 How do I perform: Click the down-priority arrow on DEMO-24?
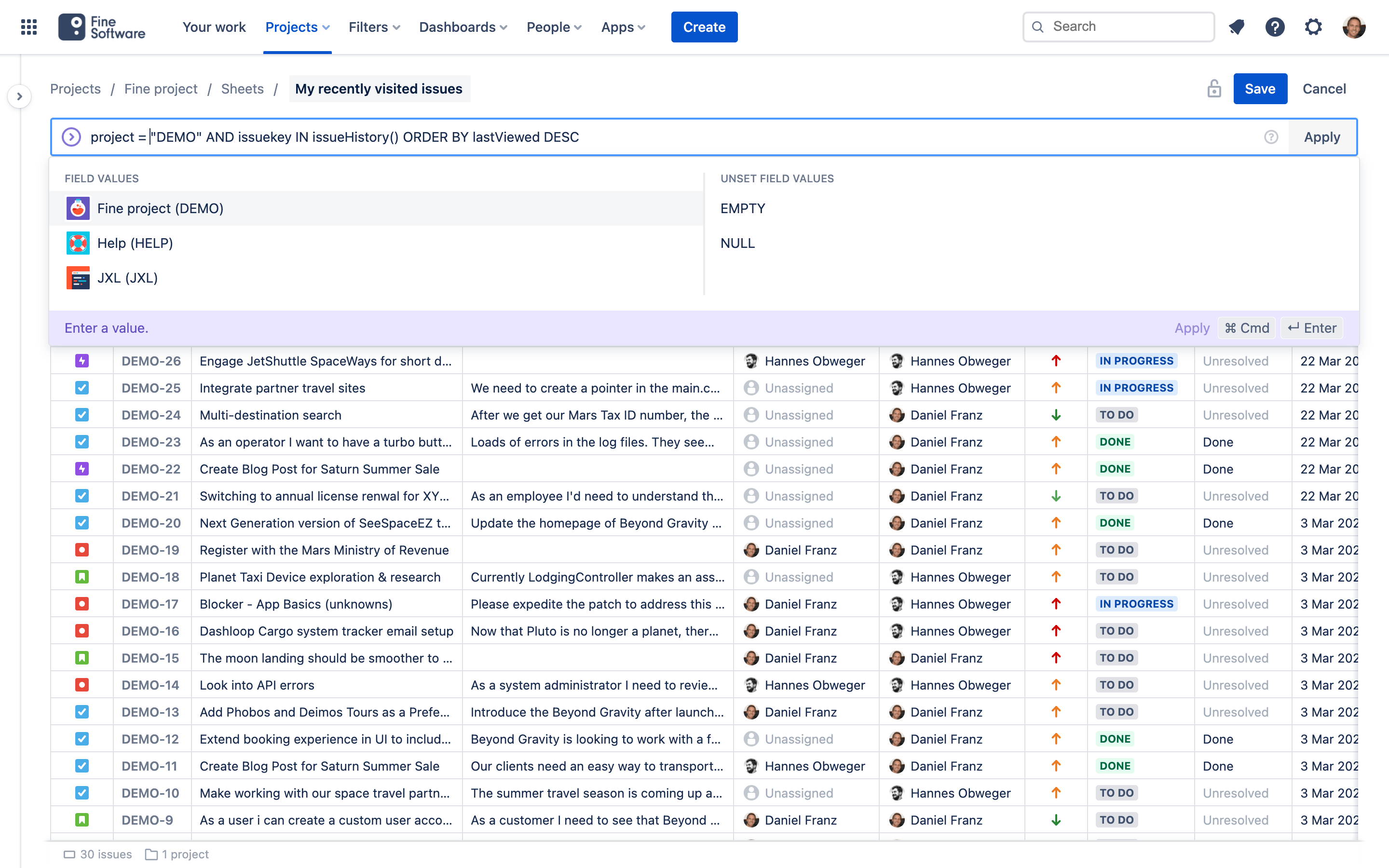[x=1056, y=415]
